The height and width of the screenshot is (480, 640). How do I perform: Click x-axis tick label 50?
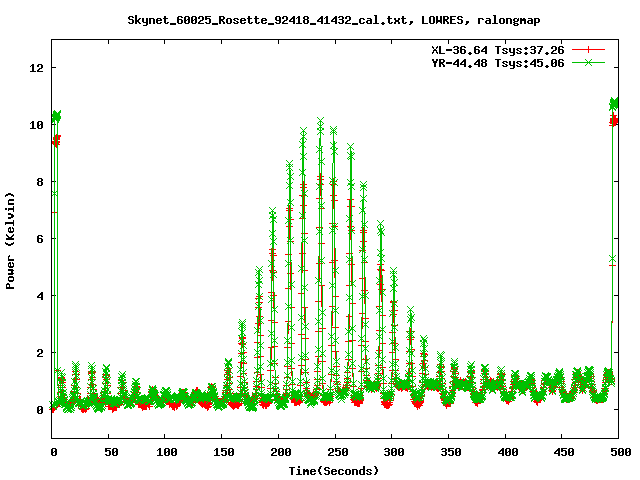(x=111, y=452)
